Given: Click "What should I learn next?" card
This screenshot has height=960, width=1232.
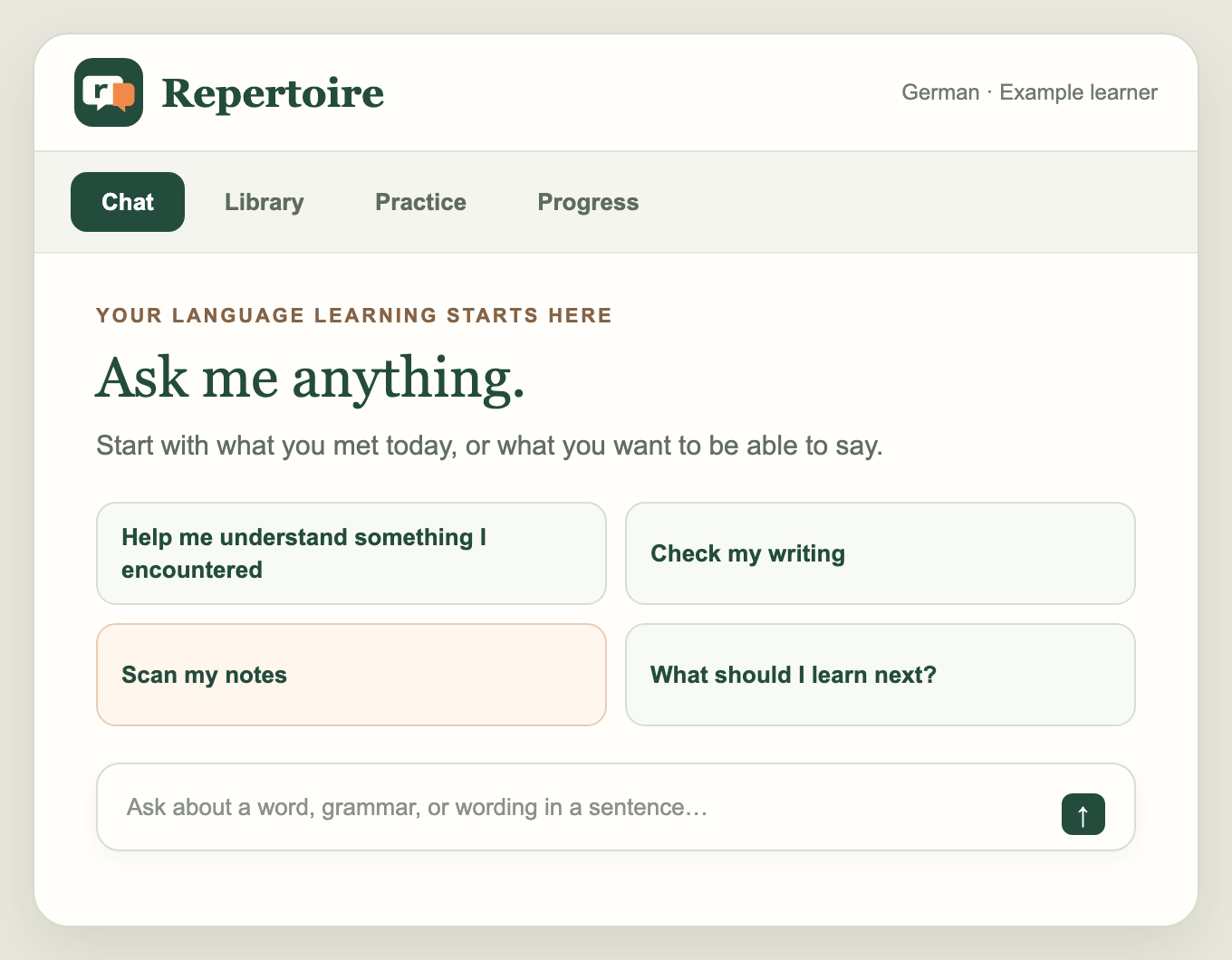Looking at the screenshot, I should tap(881, 675).
